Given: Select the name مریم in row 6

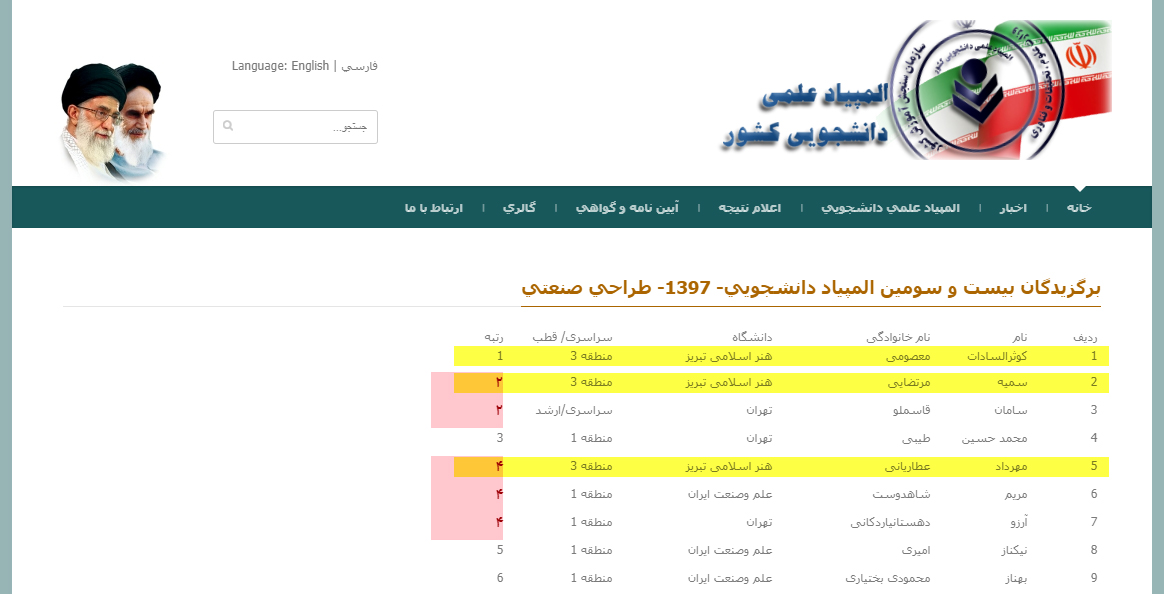Looking at the screenshot, I should 1017,495.
